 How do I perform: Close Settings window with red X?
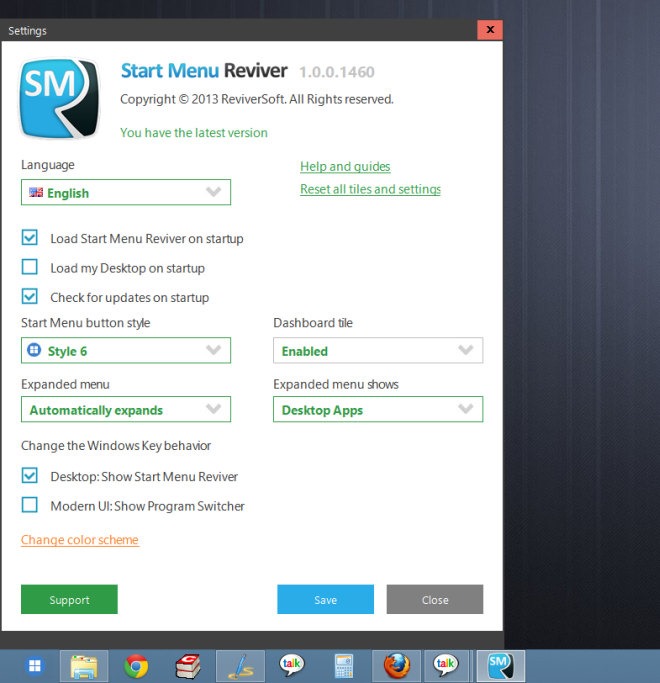click(490, 30)
